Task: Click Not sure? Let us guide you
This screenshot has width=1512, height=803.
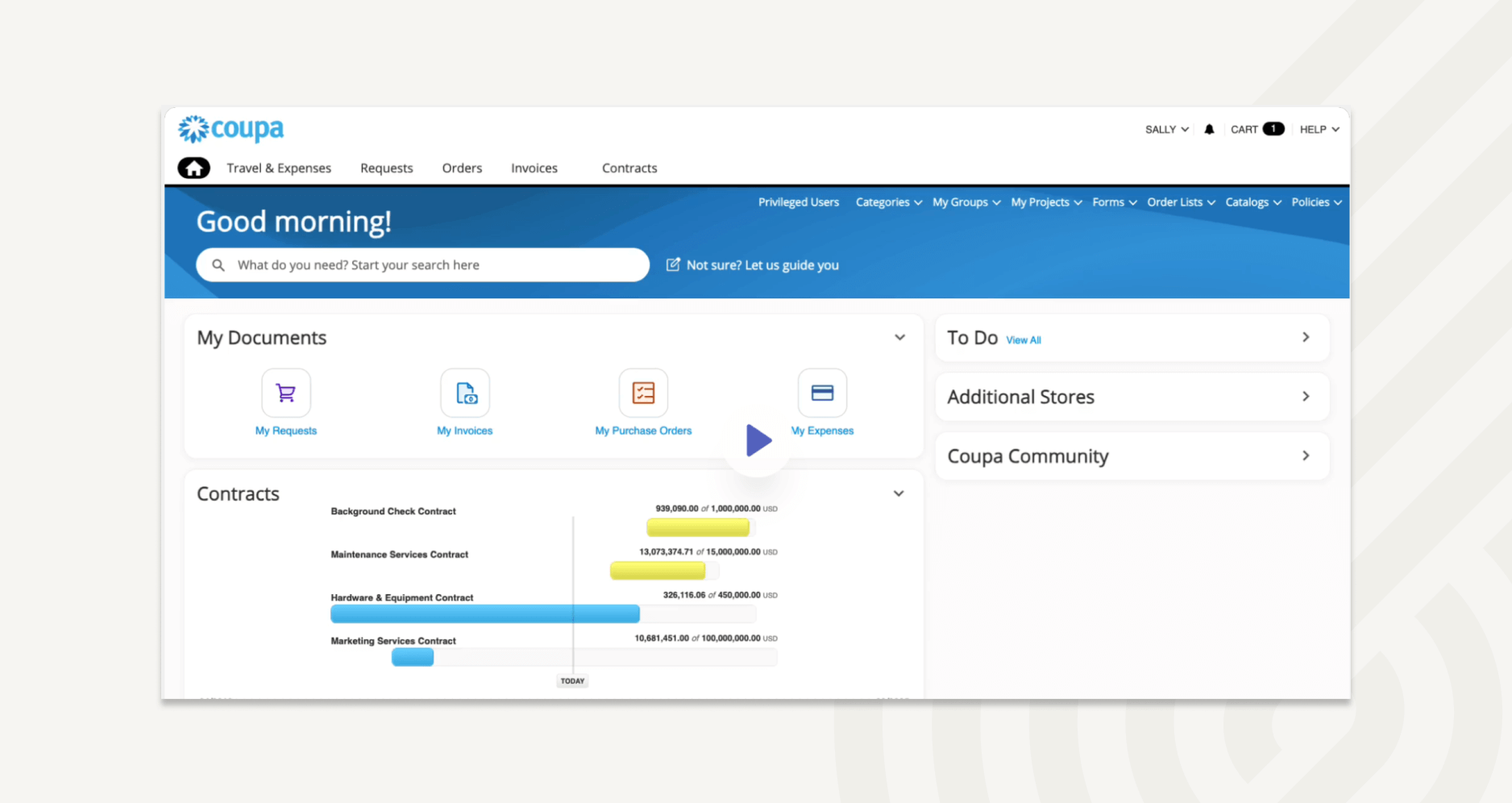Action: coord(762,265)
